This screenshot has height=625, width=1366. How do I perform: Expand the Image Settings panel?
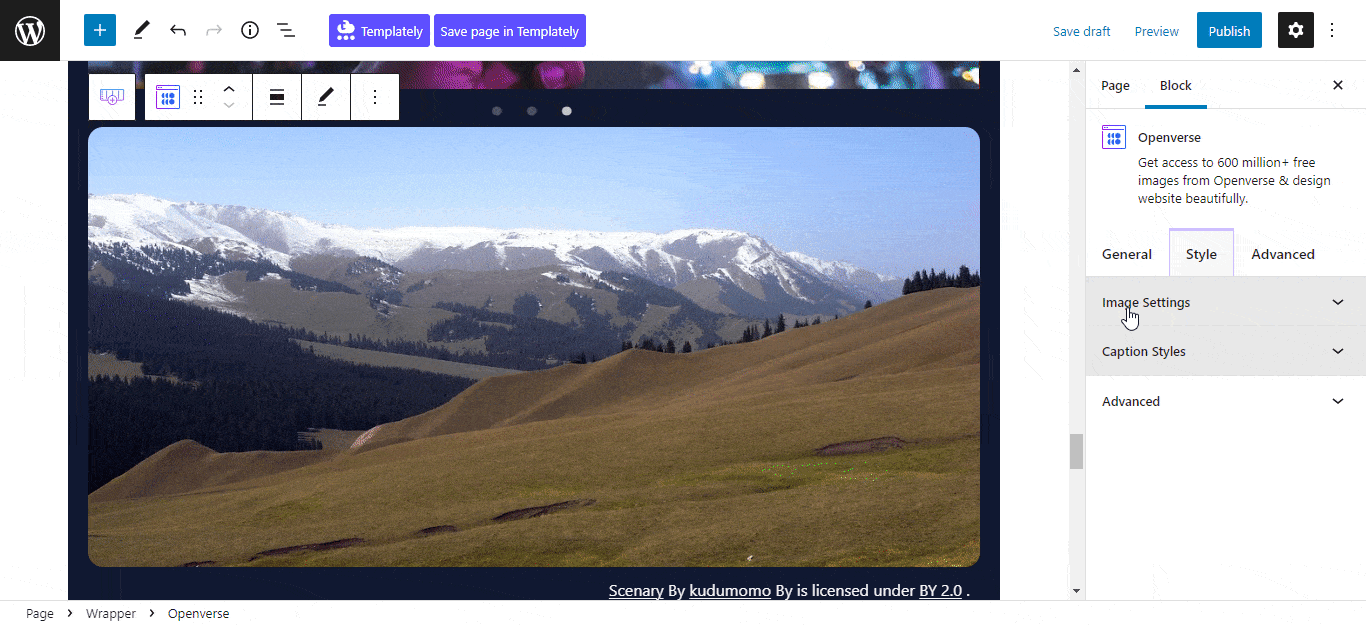1225,302
